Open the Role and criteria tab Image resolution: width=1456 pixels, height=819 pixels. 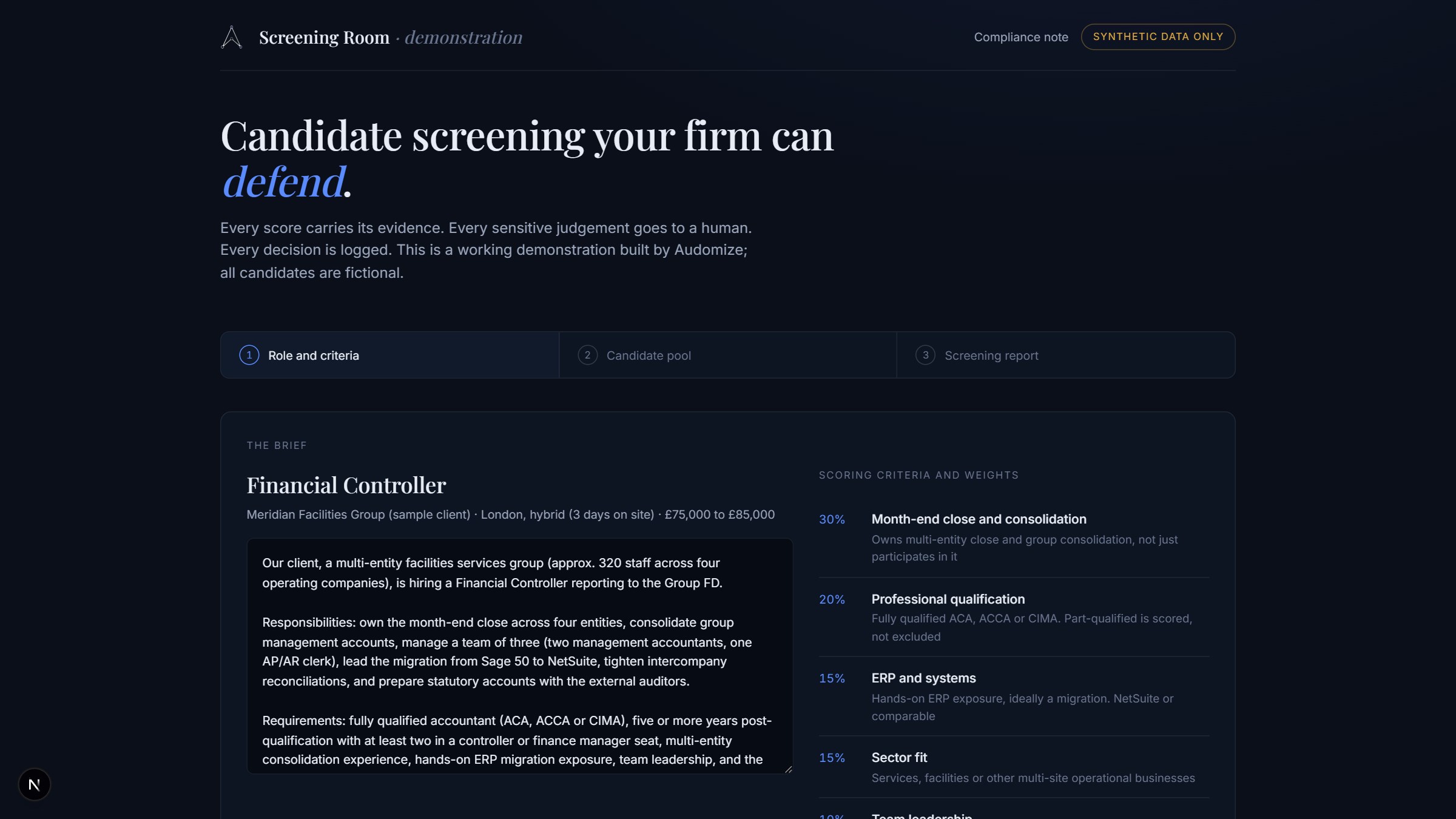pos(389,355)
